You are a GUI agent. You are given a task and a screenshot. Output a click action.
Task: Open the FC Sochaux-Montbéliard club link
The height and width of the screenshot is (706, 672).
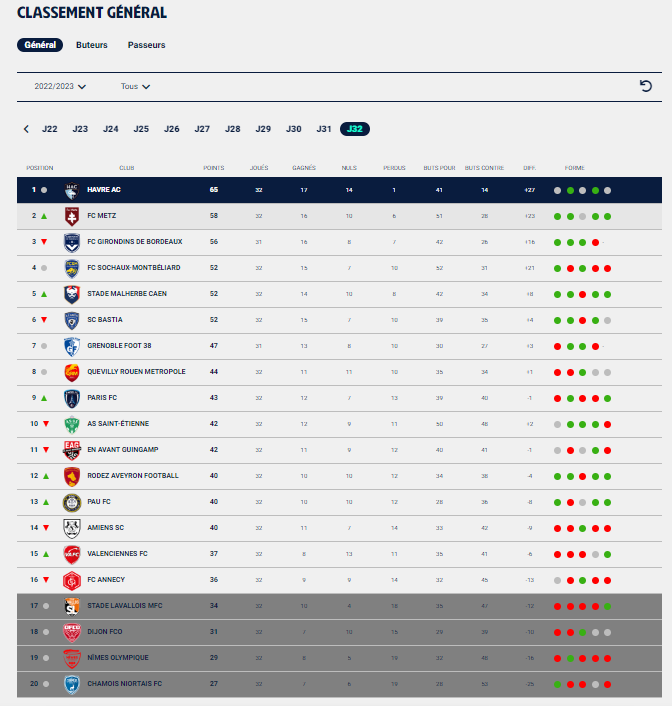134,267
